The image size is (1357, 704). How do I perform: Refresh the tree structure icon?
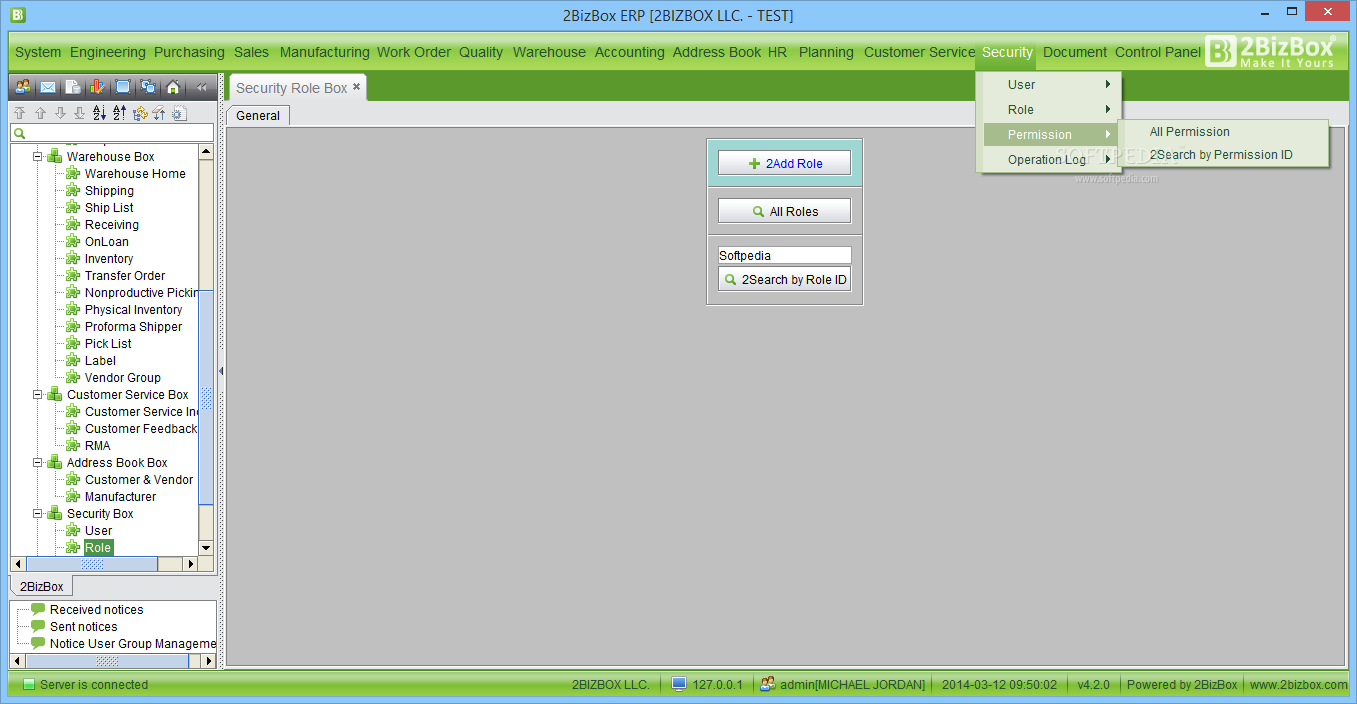pyautogui.click(x=140, y=113)
